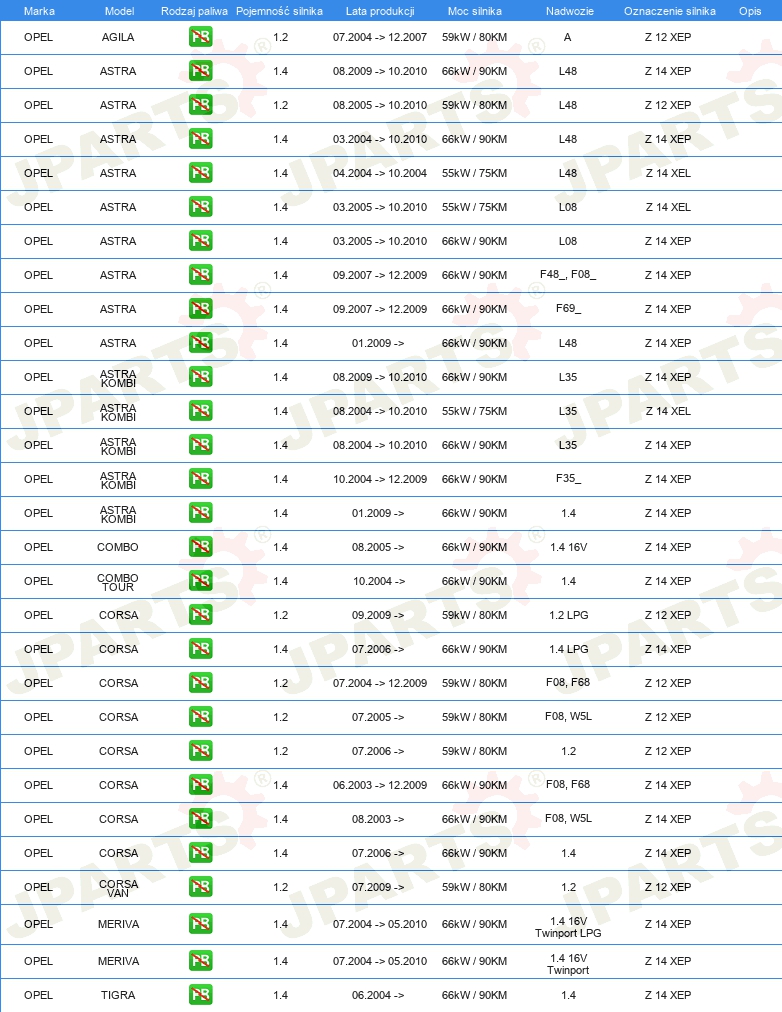This screenshot has width=782, height=1012.
Task: Click the fuel icon in the CORSA 1.4 LPG row
Action: 201,649
